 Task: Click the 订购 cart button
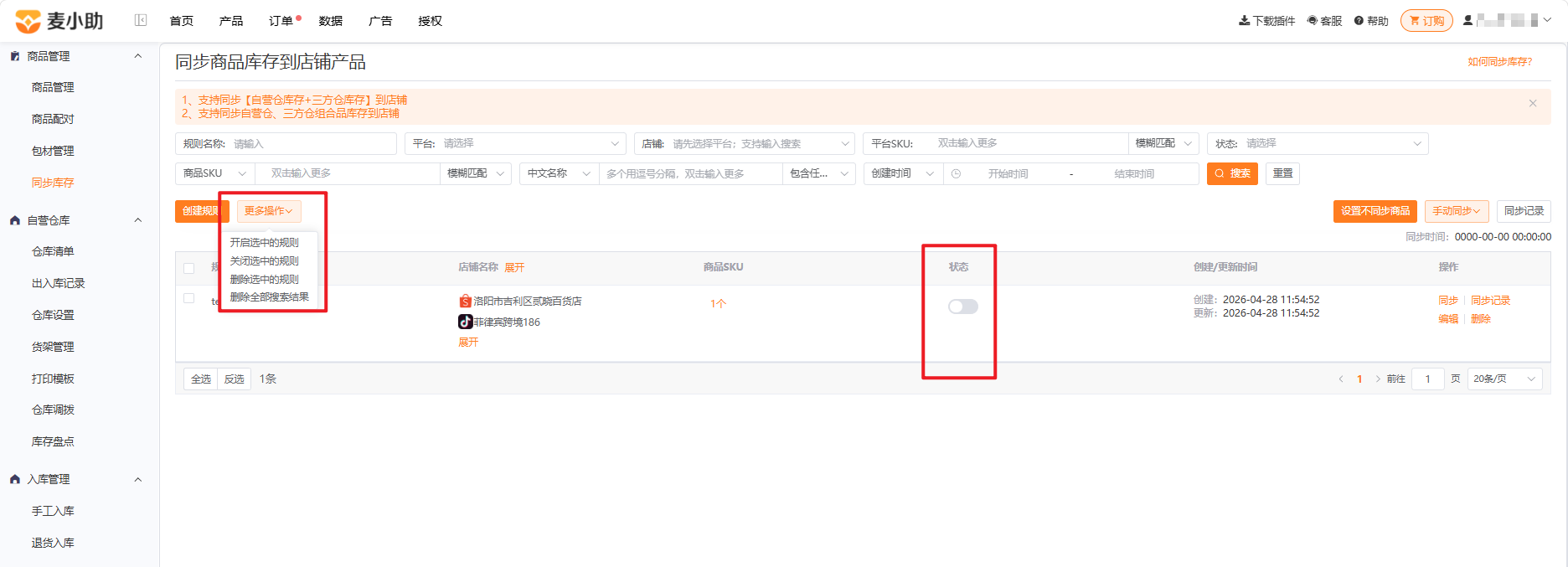point(1427,21)
